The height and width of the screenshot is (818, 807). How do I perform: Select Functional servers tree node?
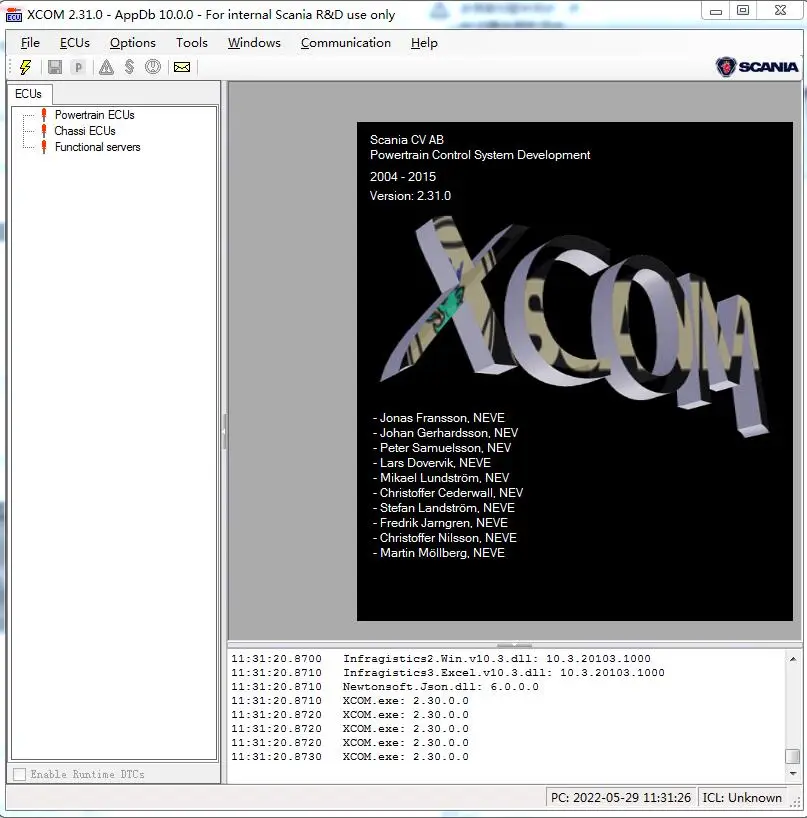tap(98, 147)
